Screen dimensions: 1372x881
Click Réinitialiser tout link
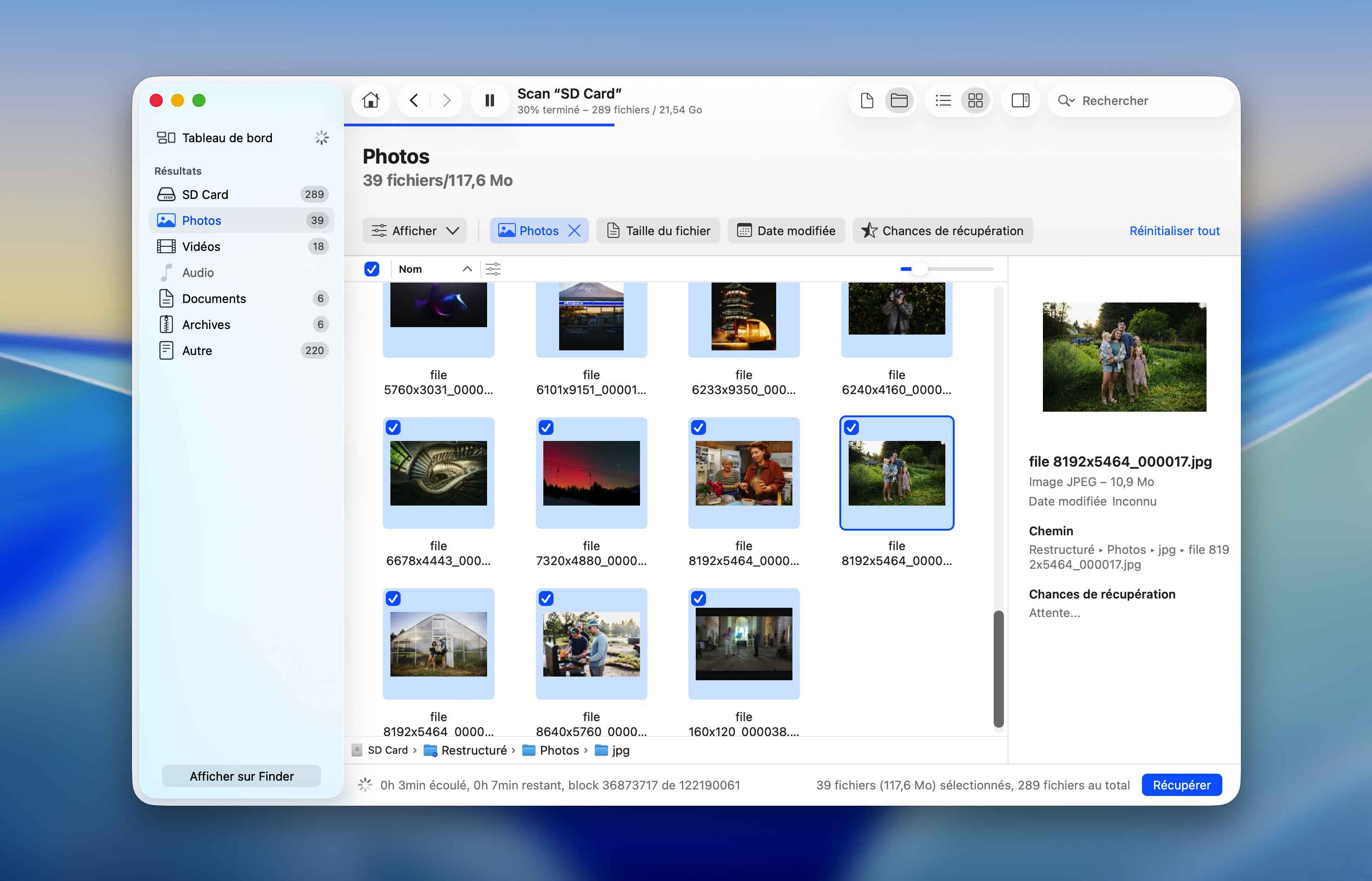[1174, 230]
